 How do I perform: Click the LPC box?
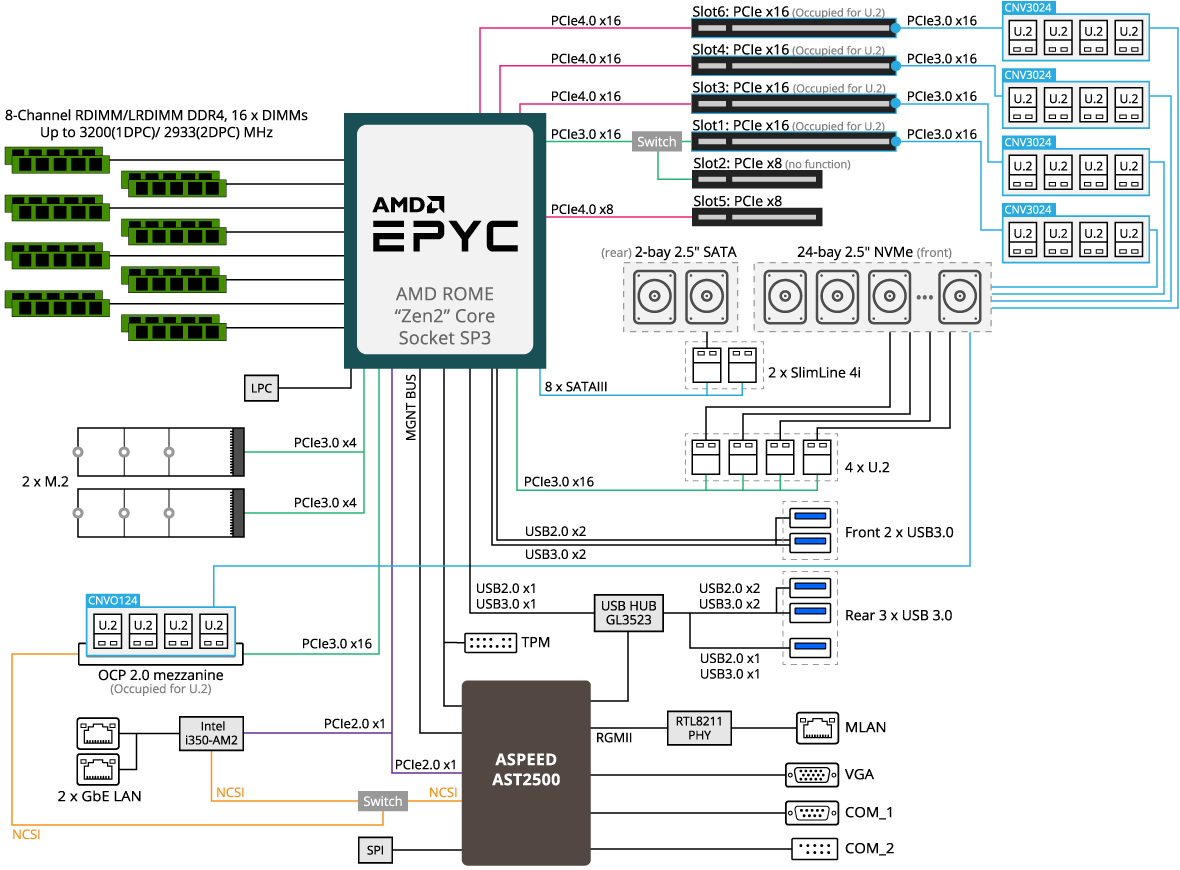[x=262, y=388]
